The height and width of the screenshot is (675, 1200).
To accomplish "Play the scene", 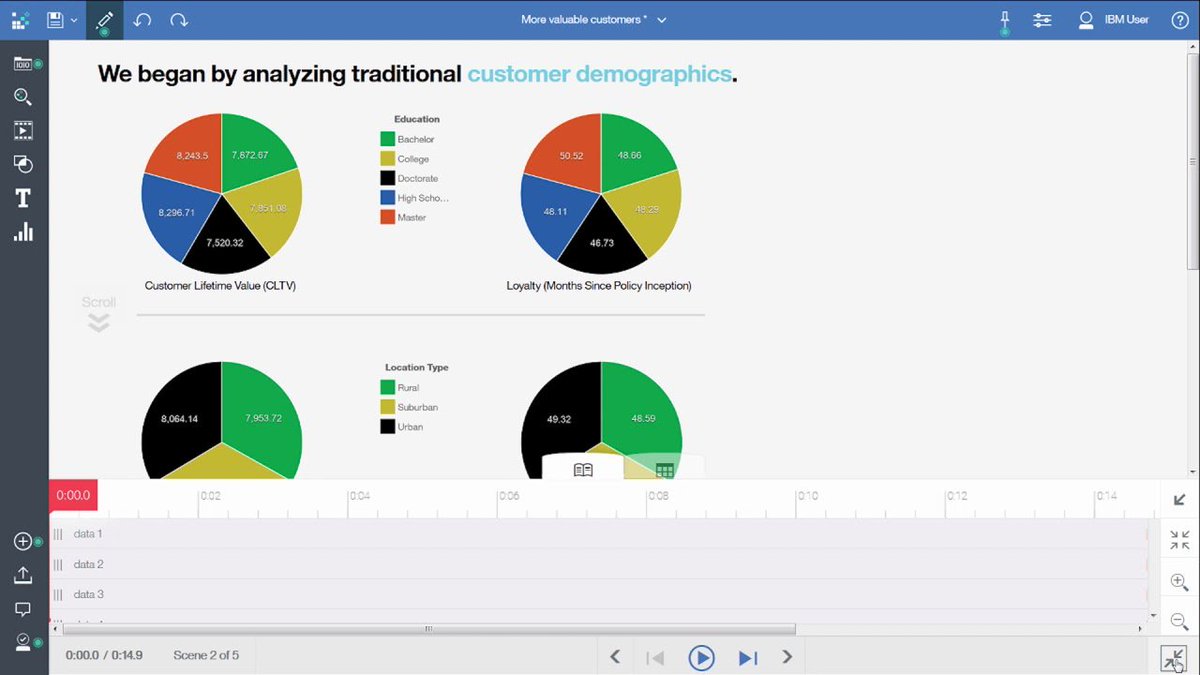I will 702,657.
